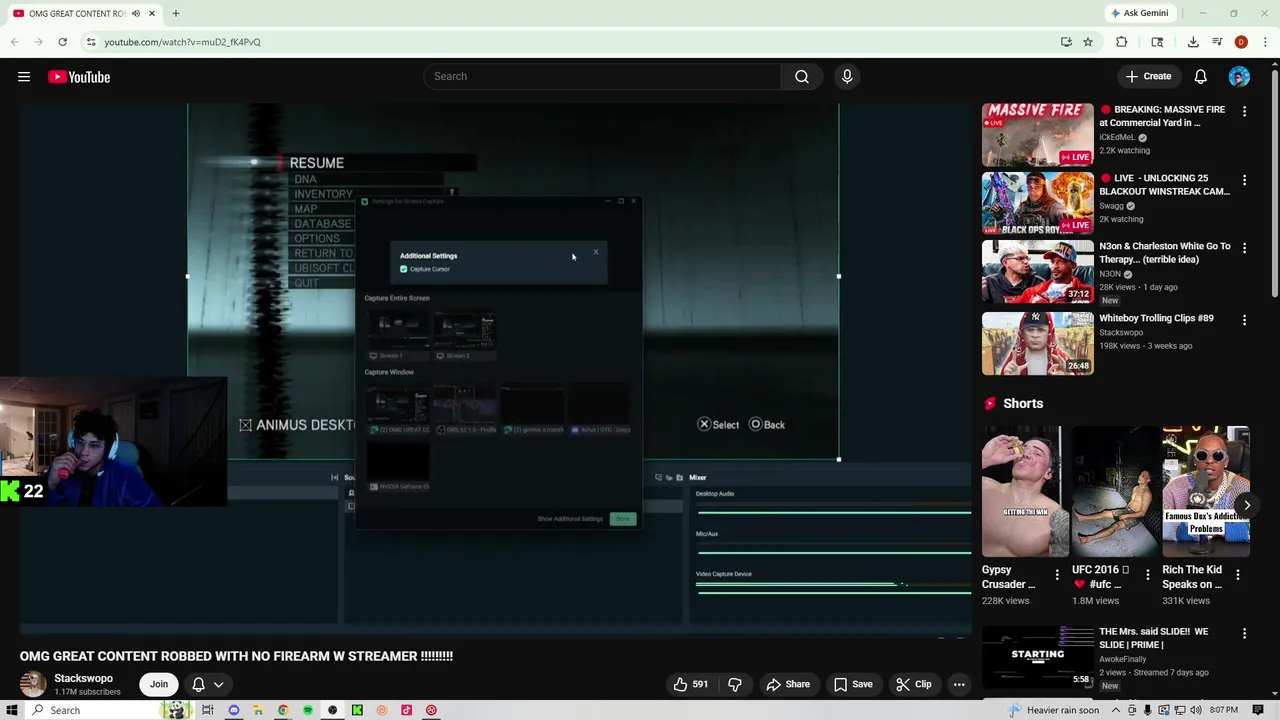
Task: Open Rich The Kid Speaks short thumbnail
Action: (x=1205, y=491)
